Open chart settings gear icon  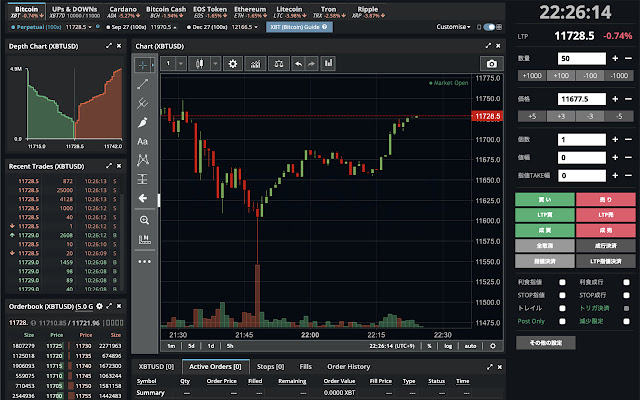point(233,63)
